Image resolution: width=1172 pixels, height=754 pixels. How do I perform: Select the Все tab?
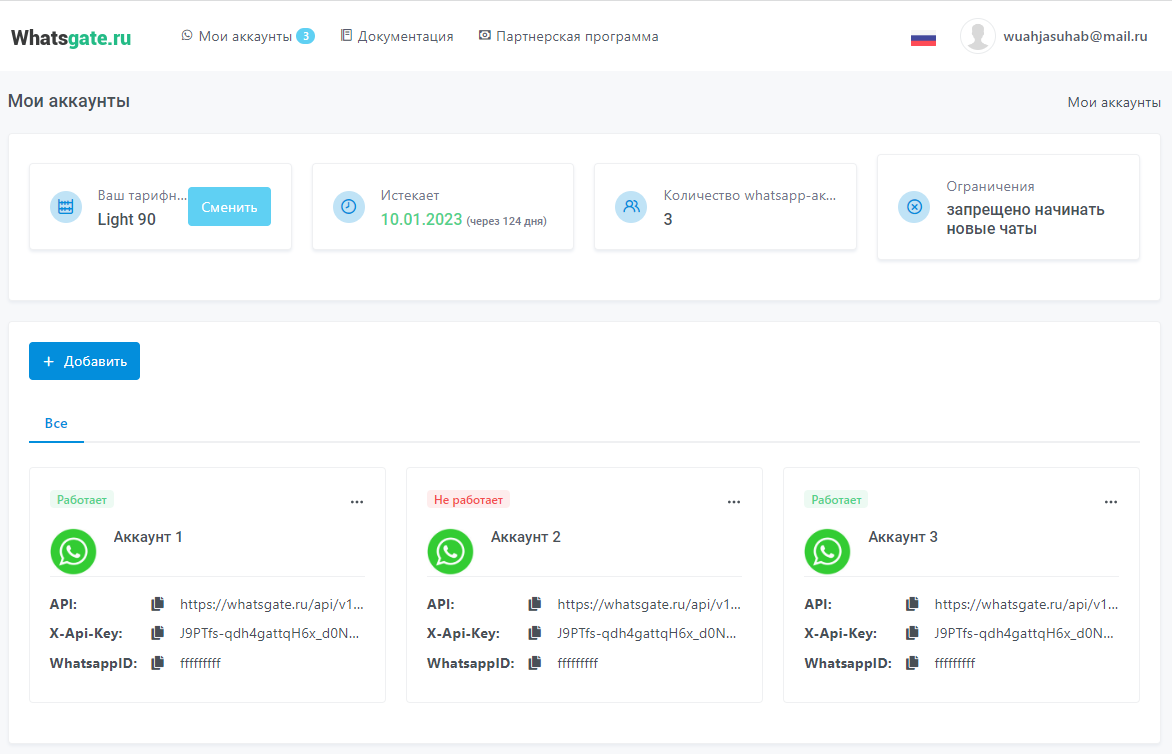56,424
